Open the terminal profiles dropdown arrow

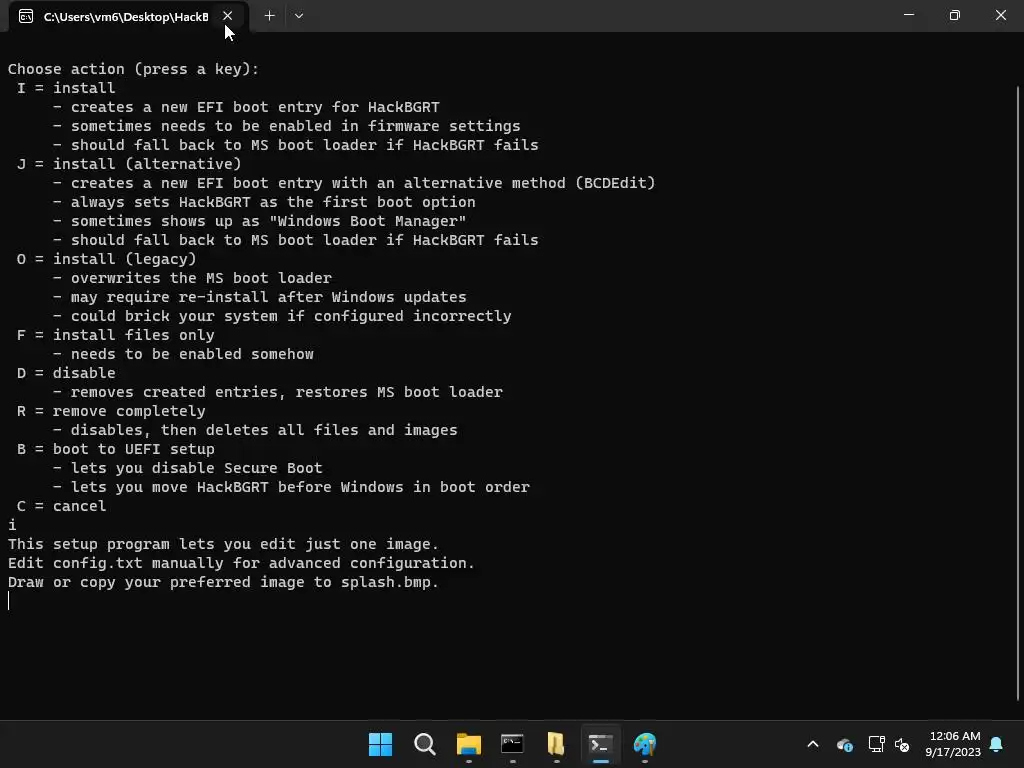pos(298,16)
